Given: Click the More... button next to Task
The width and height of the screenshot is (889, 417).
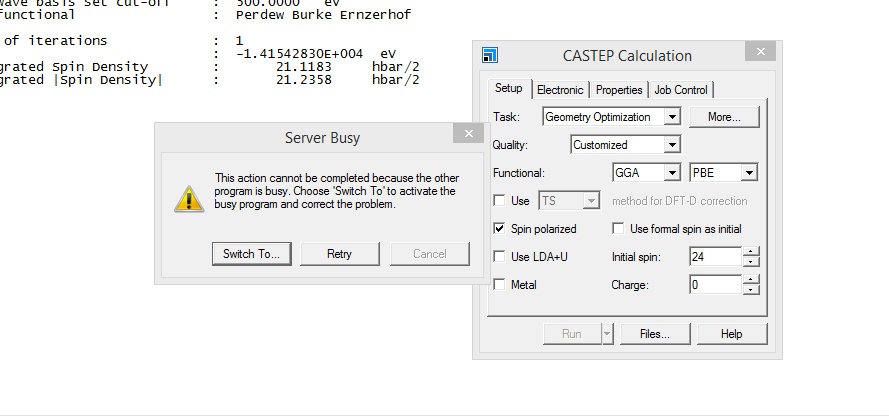Looking at the screenshot, I should pos(724,117).
